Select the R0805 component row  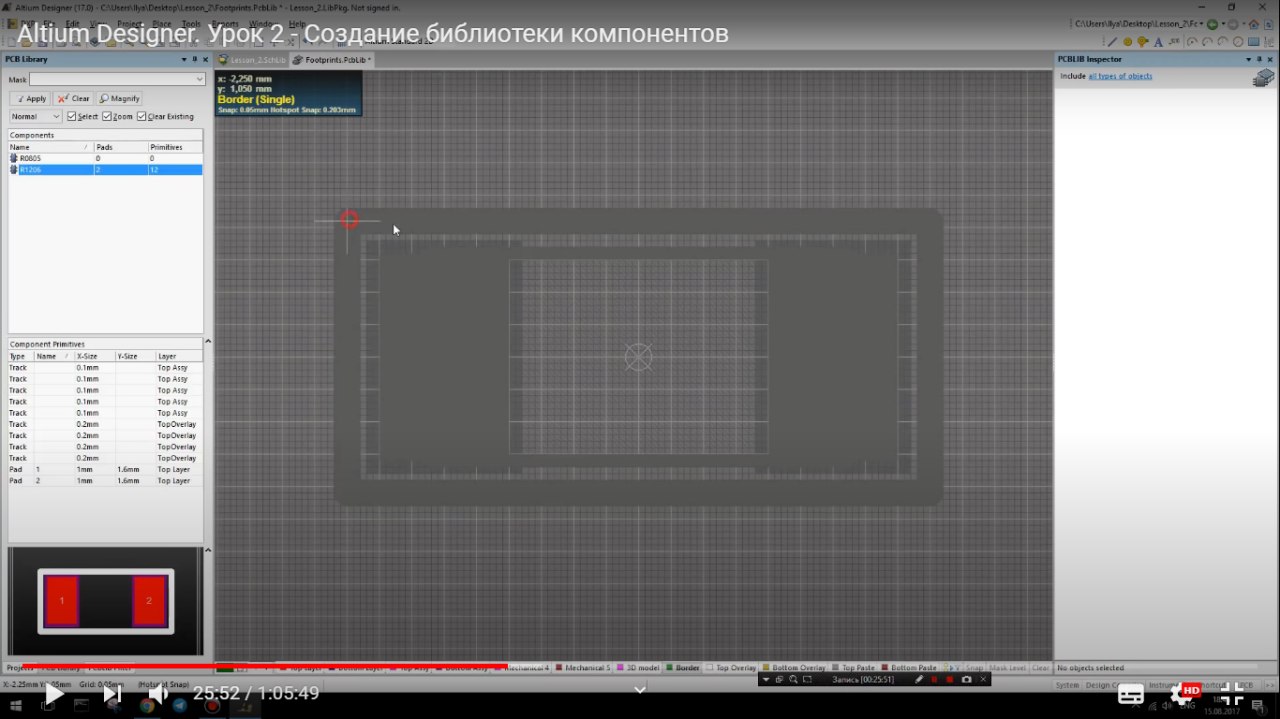pyautogui.click(x=105, y=158)
